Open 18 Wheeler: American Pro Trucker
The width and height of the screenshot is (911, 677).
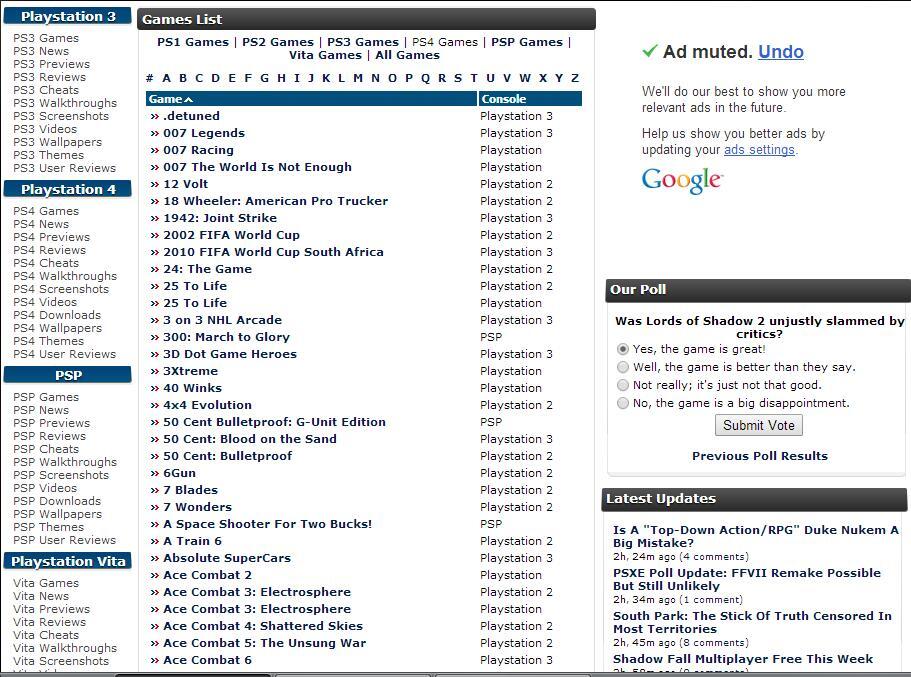275,201
